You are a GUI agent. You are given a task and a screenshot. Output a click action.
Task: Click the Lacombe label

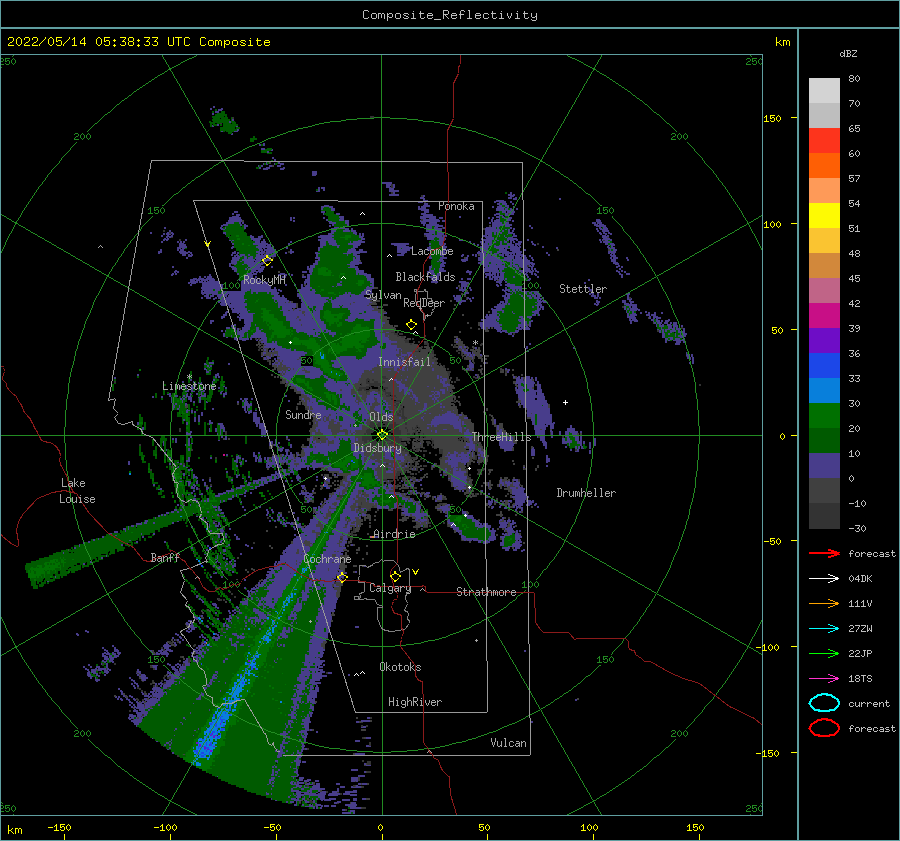tap(432, 251)
